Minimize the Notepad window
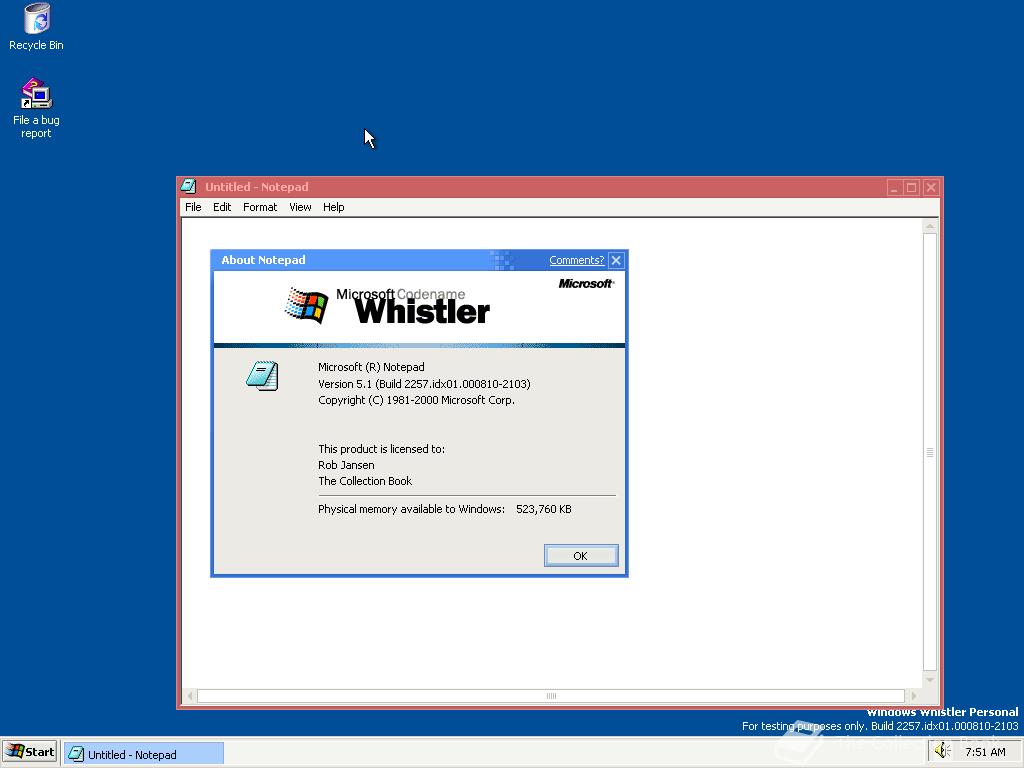The image size is (1024, 768). 894,187
